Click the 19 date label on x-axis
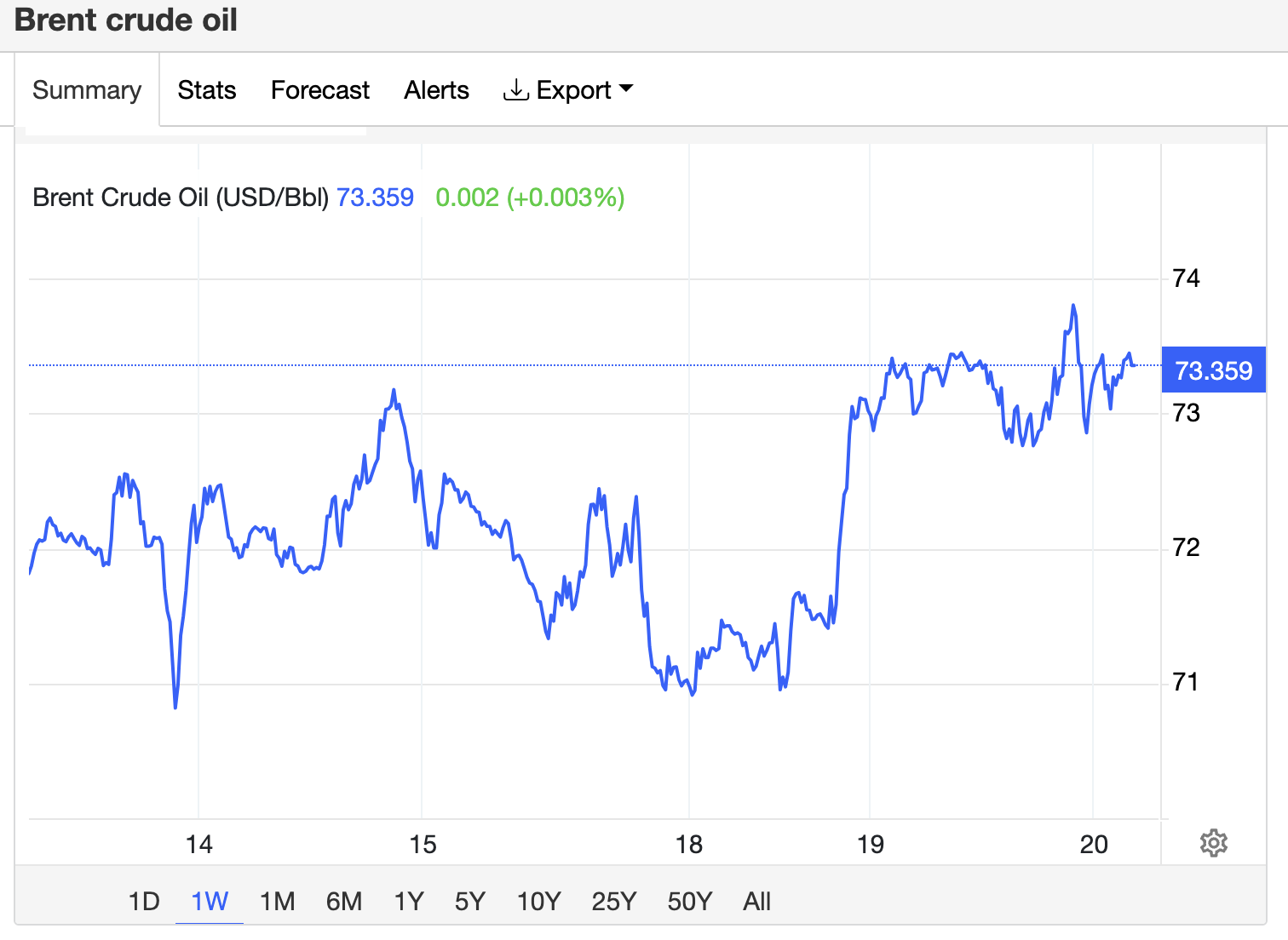This screenshot has width=1288, height=940. point(870,845)
